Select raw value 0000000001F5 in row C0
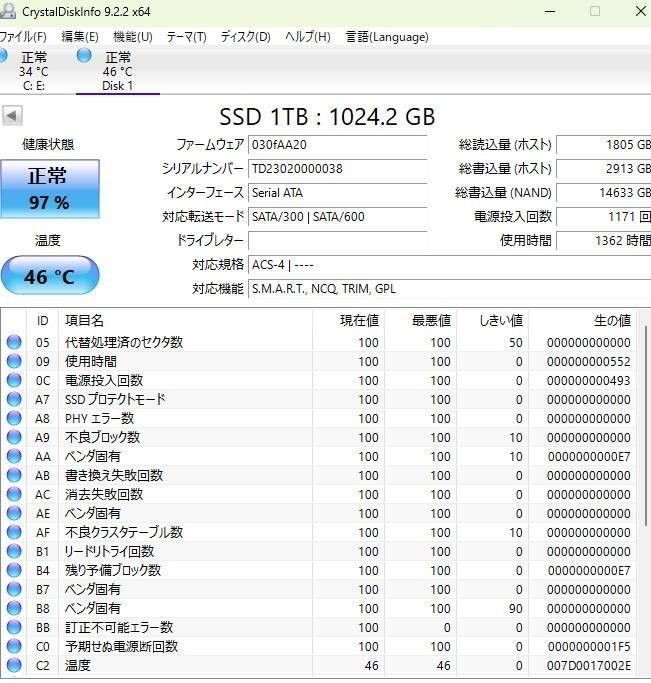Viewport: 651px width, 683px height. pos(589,647)
